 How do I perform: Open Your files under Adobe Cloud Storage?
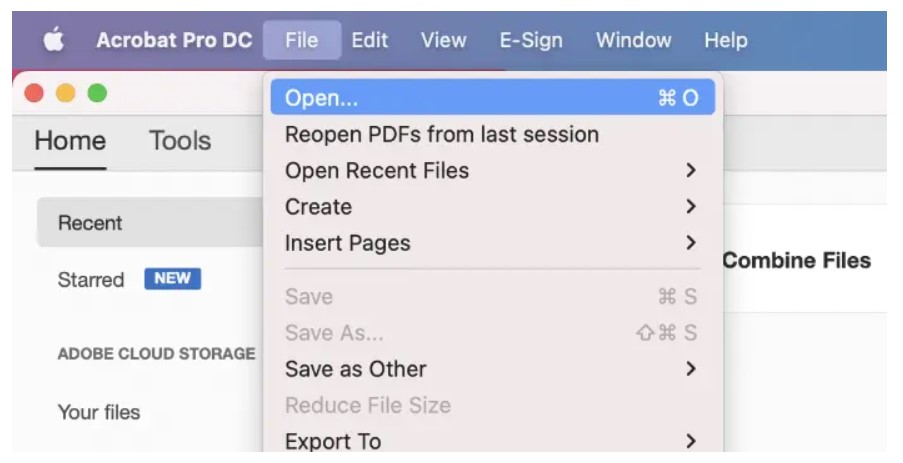point(99,412)
